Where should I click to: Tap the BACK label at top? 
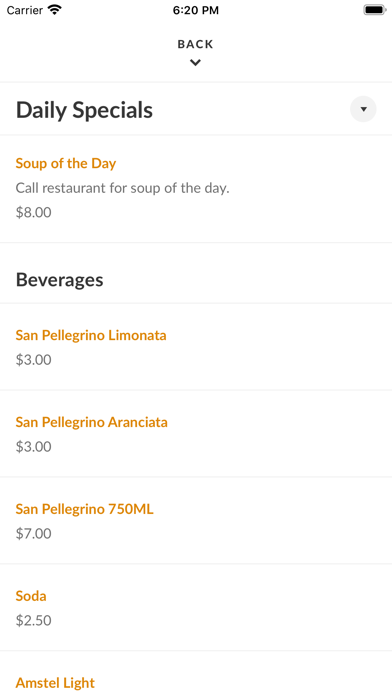tap(195, 44)
